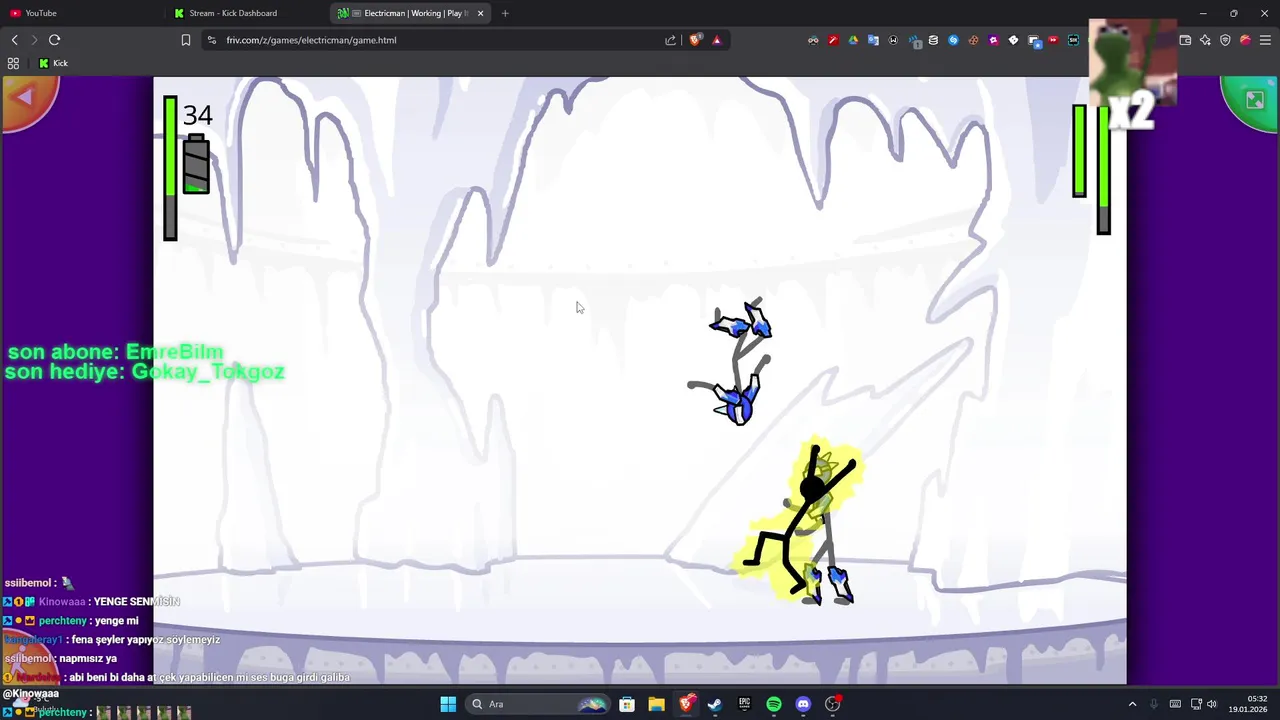
Task: Expand the system tray hidden icons chevron
Action: pos(1132,704)
